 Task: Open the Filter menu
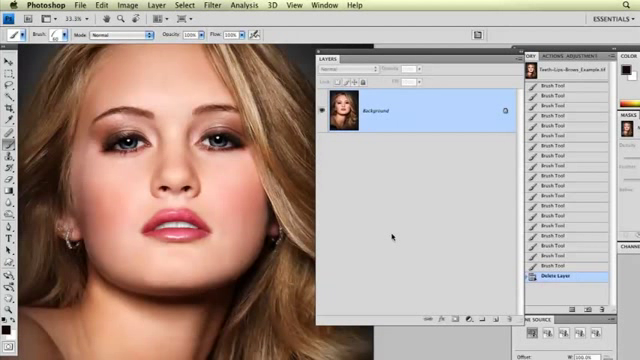click(212, 5)
